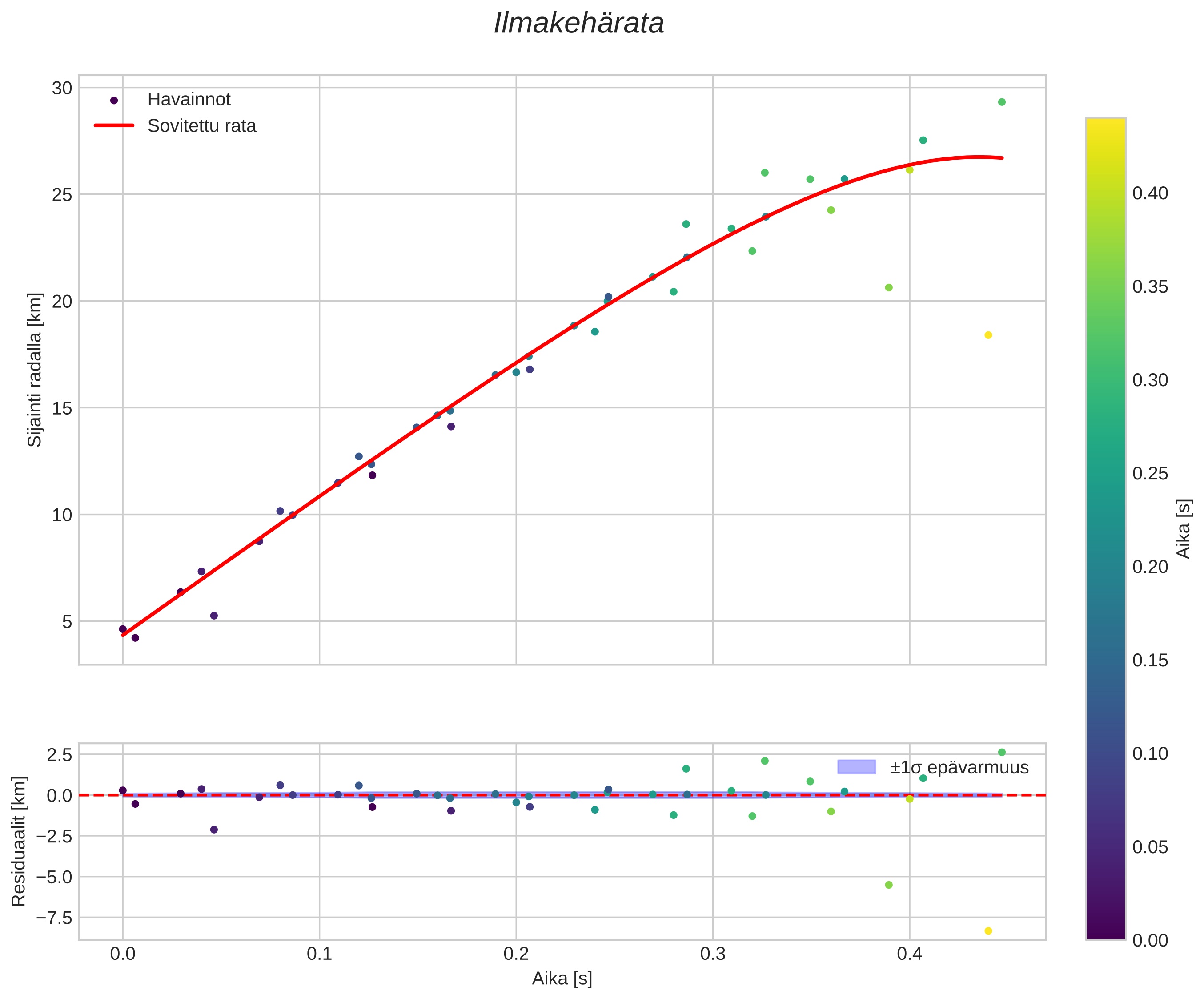The width and height of the screenshot is (1204, 999).
Task: Click the purple outlier point near 5.3 km
Action: 214,615
